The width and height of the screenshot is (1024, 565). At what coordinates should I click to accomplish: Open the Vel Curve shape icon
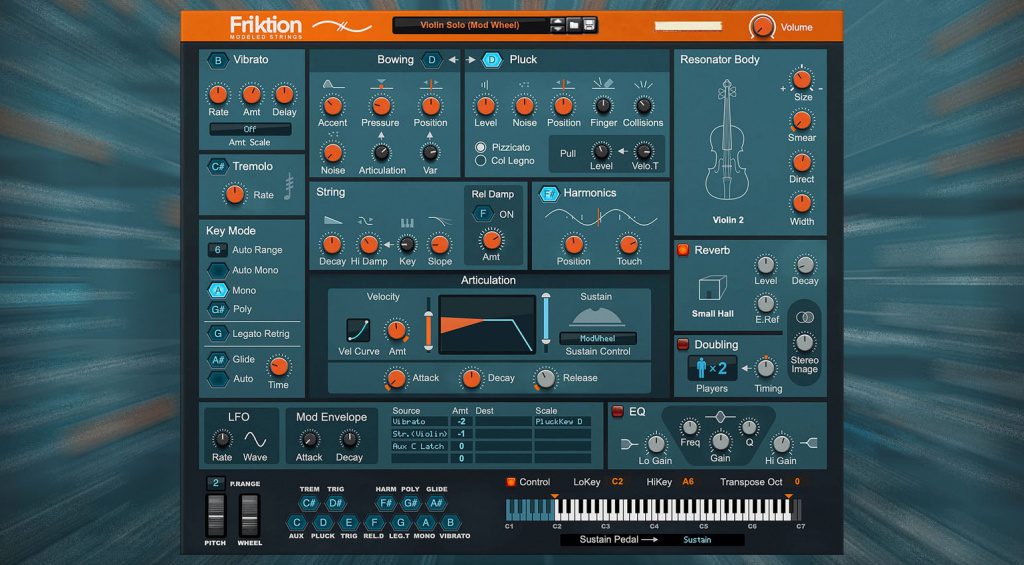point(358,331)
